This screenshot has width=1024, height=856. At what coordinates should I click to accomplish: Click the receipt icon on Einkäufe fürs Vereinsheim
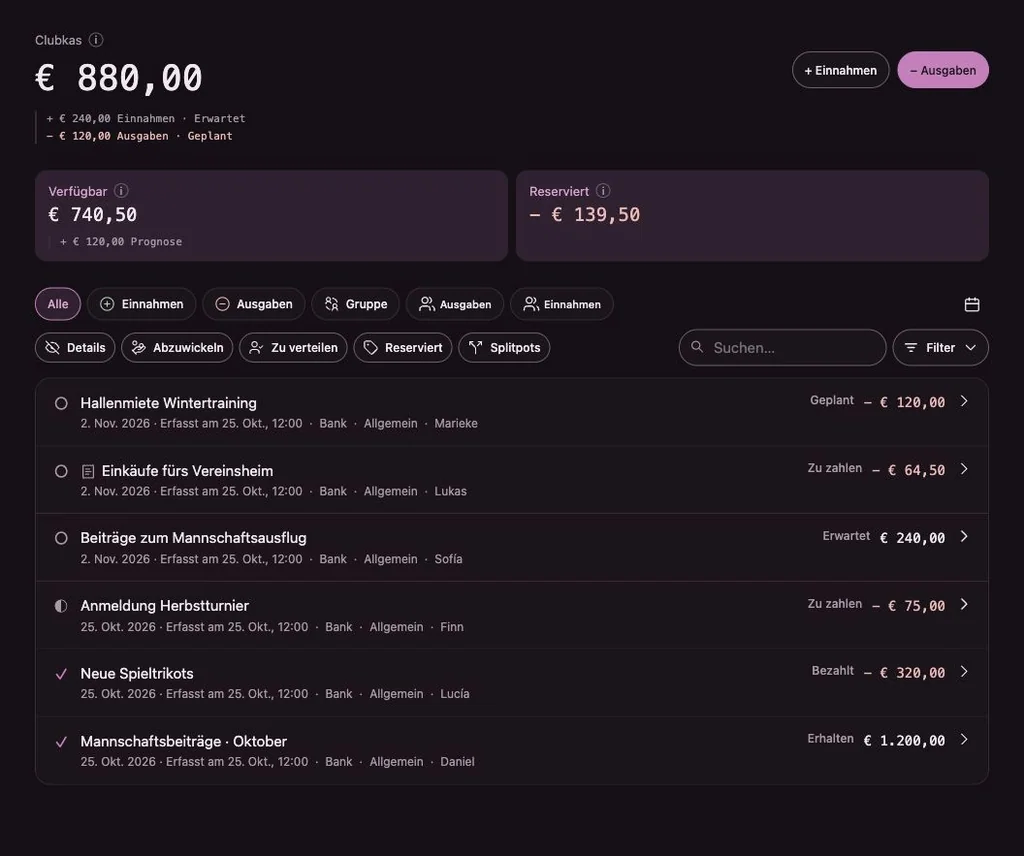click(88, 471)
